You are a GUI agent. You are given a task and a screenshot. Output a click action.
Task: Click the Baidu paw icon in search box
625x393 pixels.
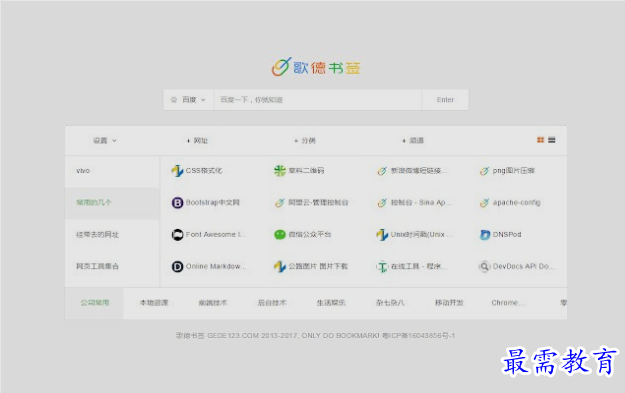pyautogui.click(x=174, y=100)
